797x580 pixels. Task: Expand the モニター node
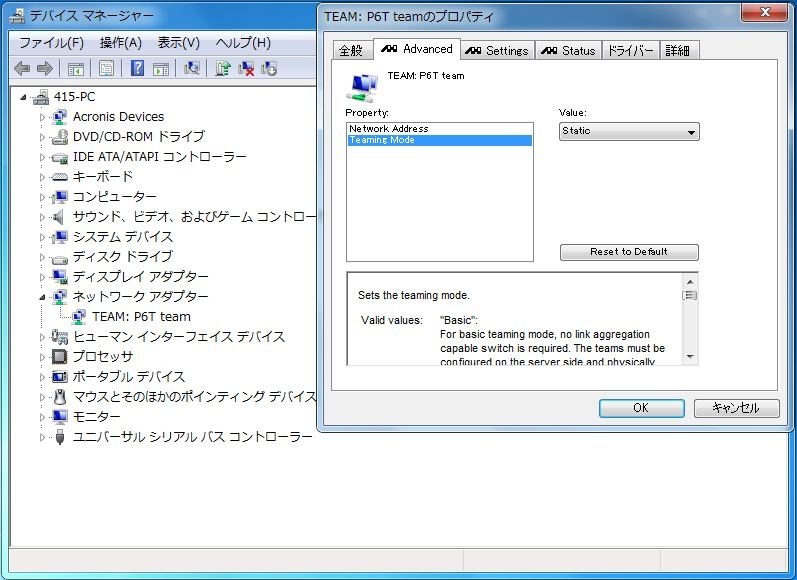click(x=42, y=417)
